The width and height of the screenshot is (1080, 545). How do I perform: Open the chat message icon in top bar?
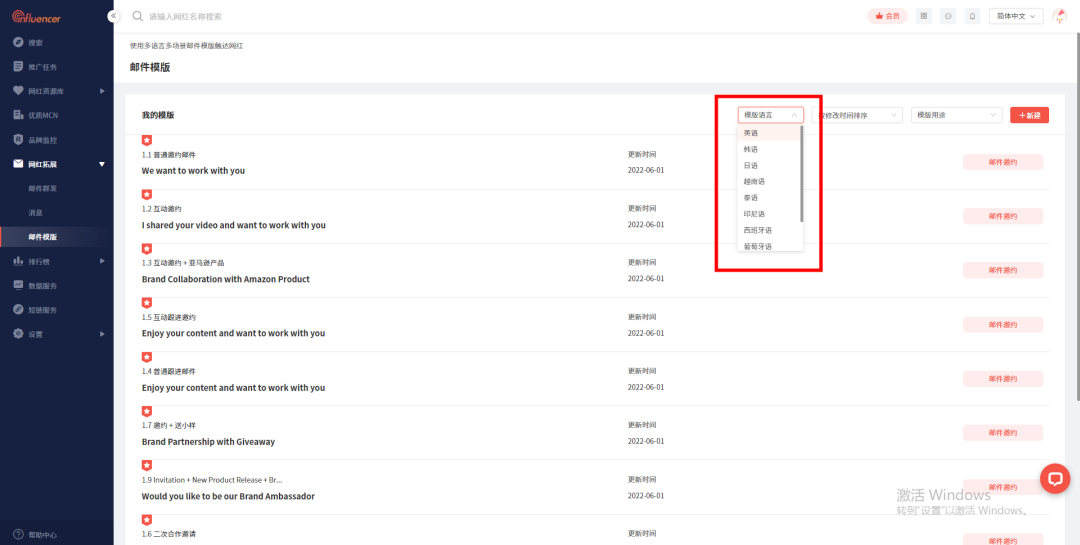[x=947, y=16]
